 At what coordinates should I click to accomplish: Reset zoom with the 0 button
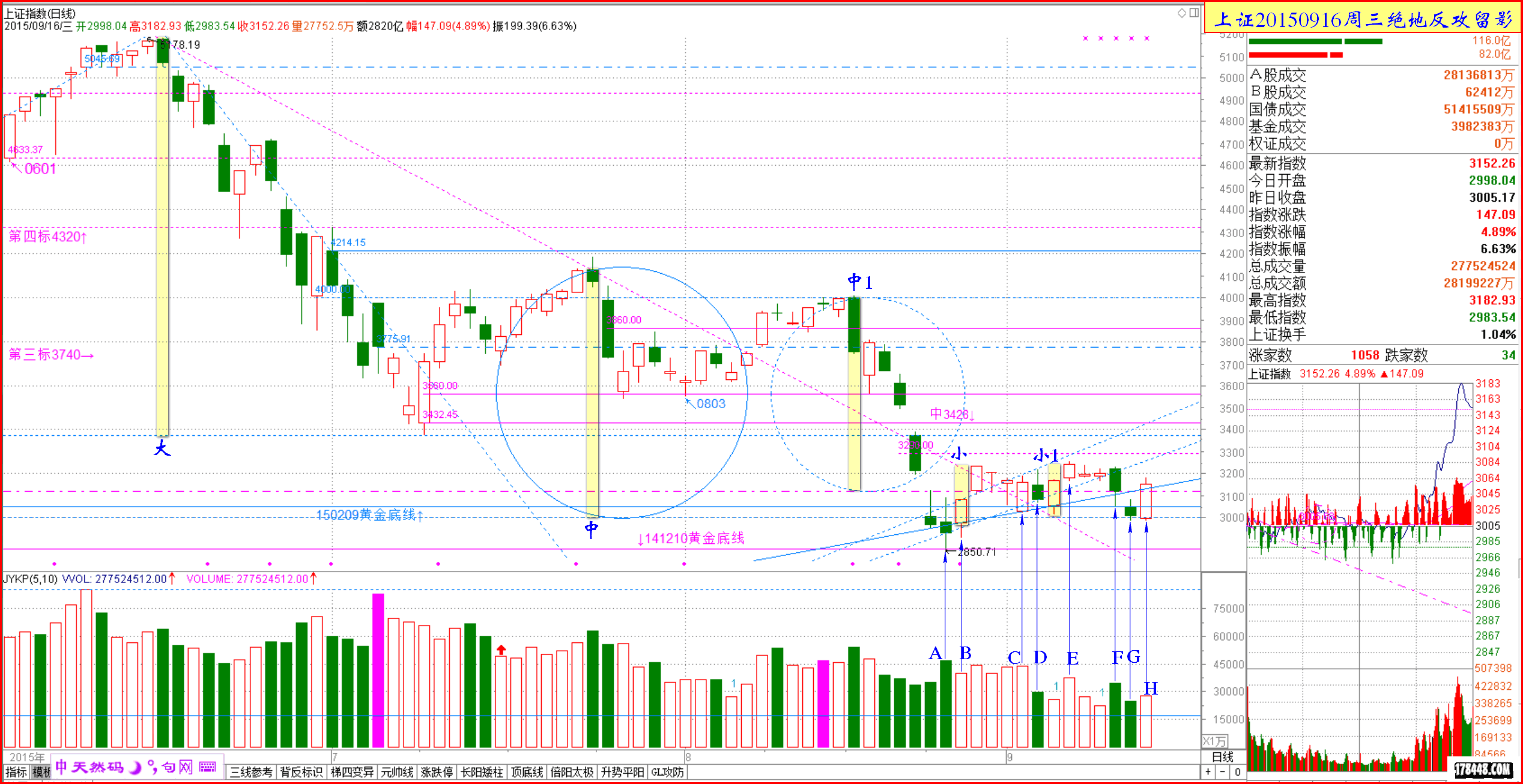pyautogui.click(x=1237, y=772)
